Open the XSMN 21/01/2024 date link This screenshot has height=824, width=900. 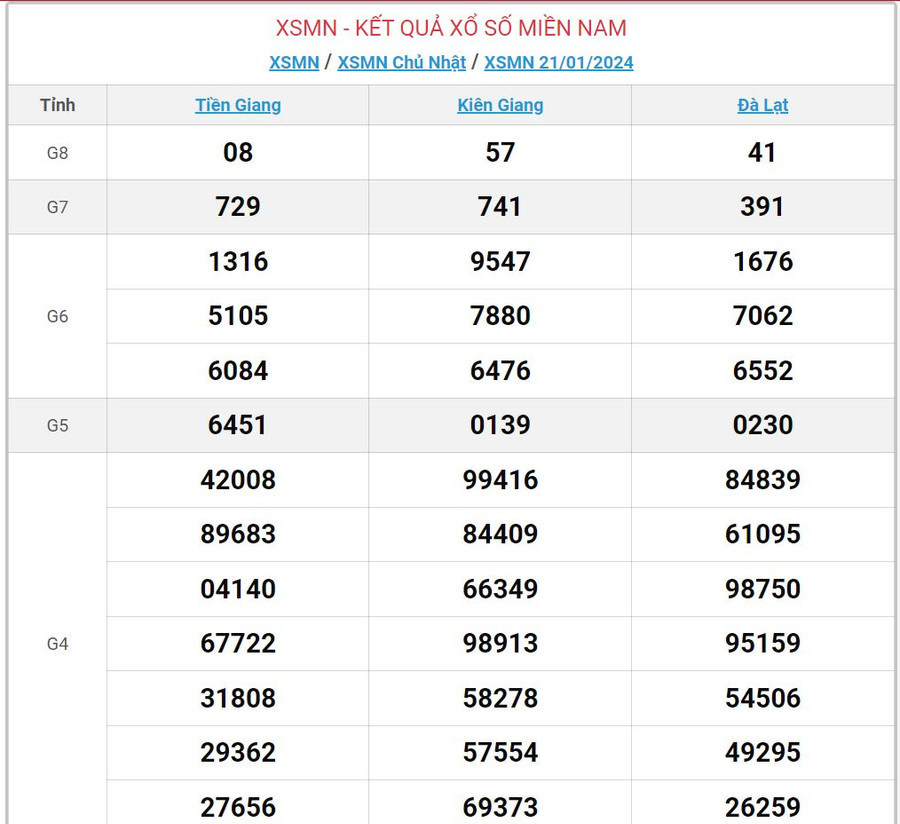(x=558, y=62)
